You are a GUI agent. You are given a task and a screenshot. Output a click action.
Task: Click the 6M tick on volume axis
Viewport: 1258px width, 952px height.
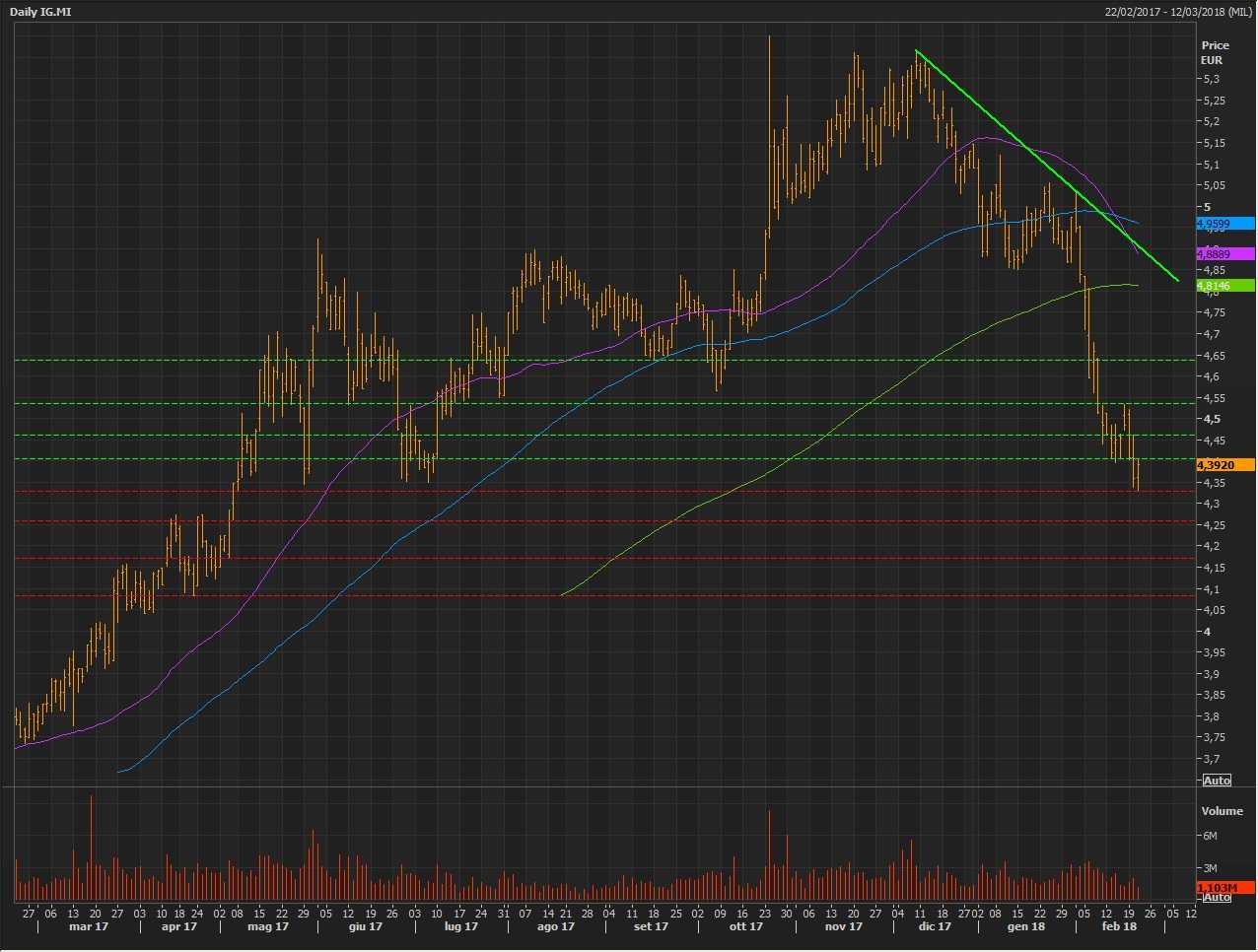(1210, 836)
